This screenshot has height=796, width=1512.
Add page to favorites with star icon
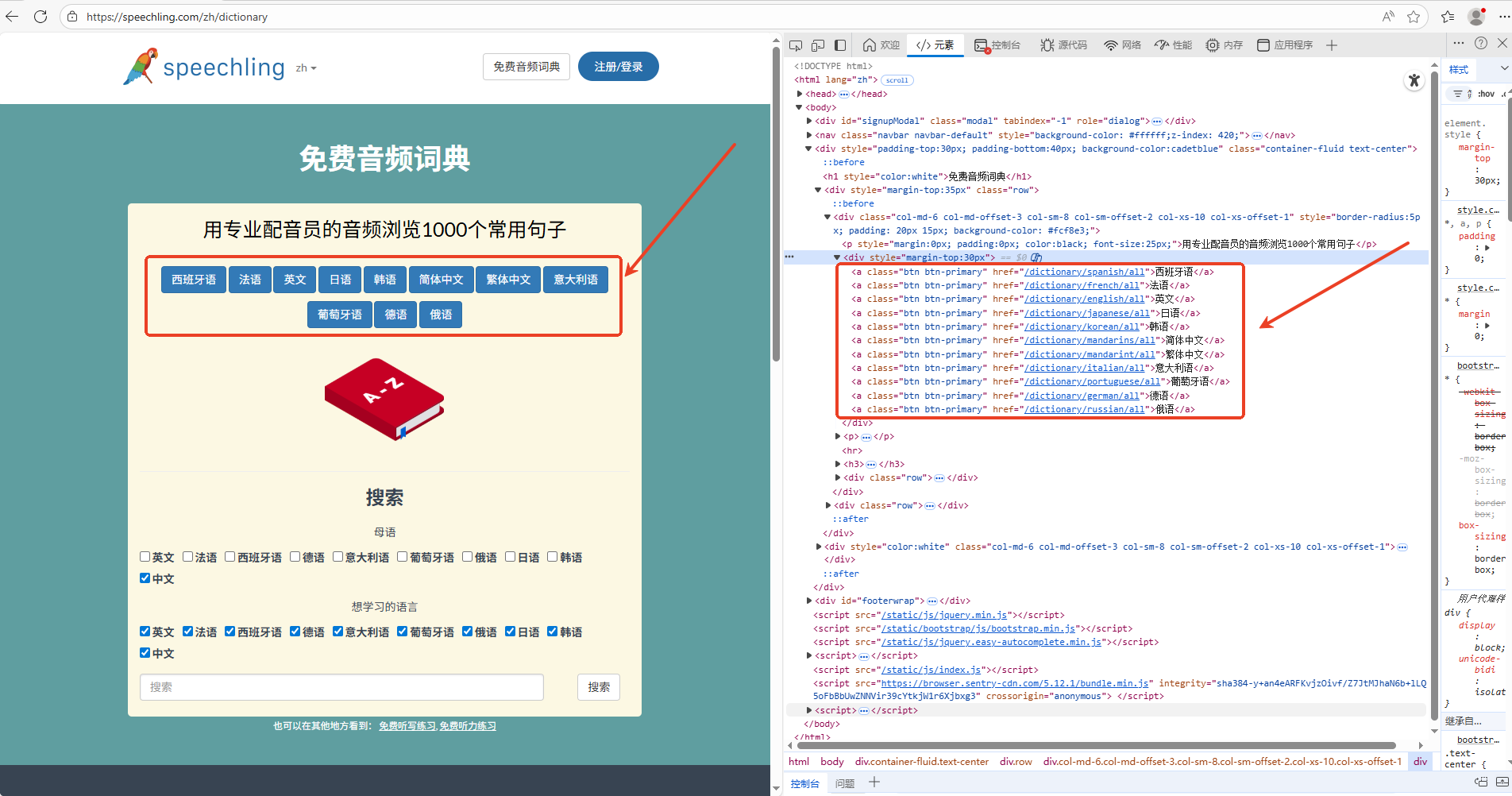pyautogui.click(x=1414, y=16)
